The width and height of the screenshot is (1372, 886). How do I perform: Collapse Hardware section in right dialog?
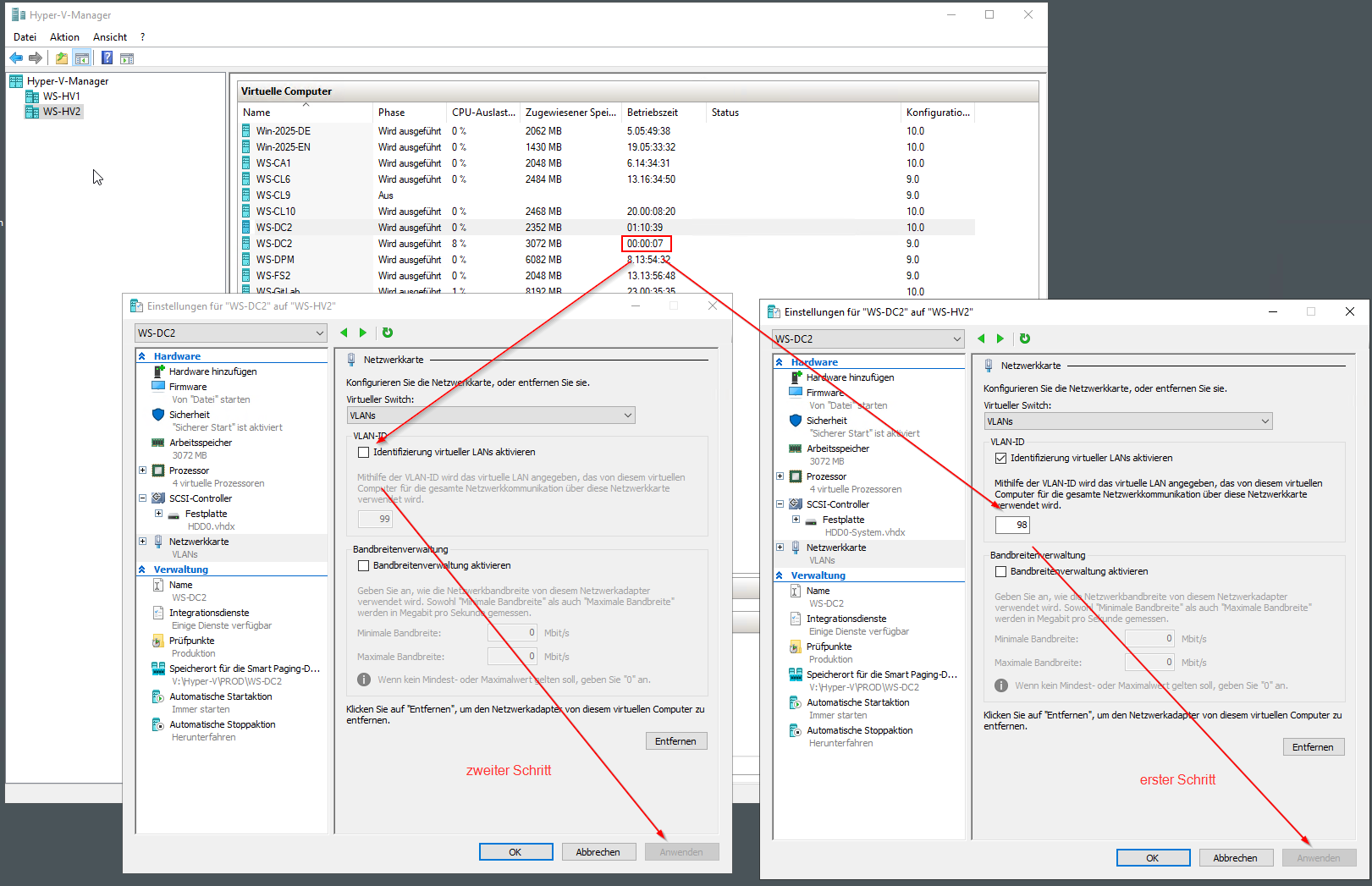[780, 362]
